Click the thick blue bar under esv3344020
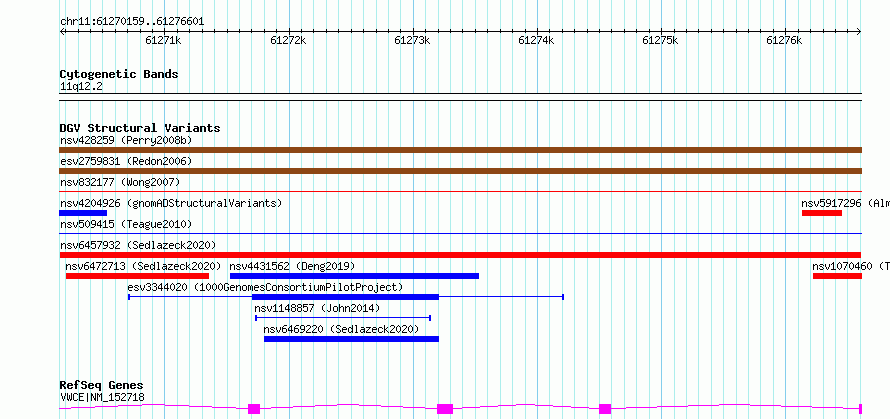The image size is (890, 419). click(345, 297)
